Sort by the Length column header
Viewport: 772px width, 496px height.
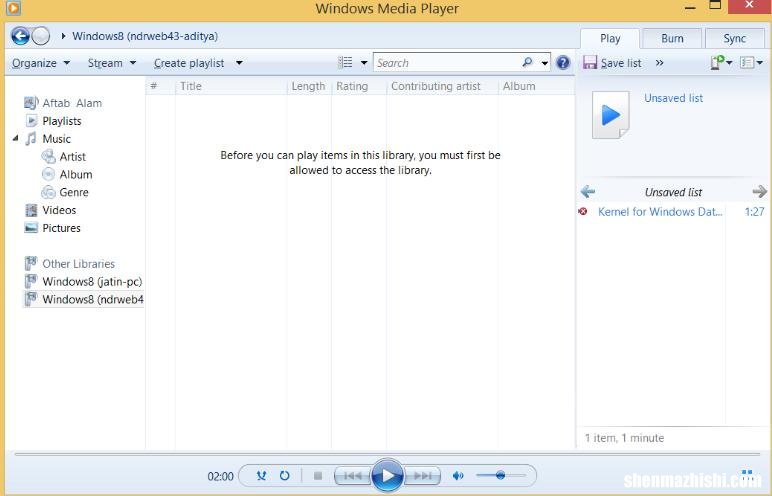pos(309,86)
